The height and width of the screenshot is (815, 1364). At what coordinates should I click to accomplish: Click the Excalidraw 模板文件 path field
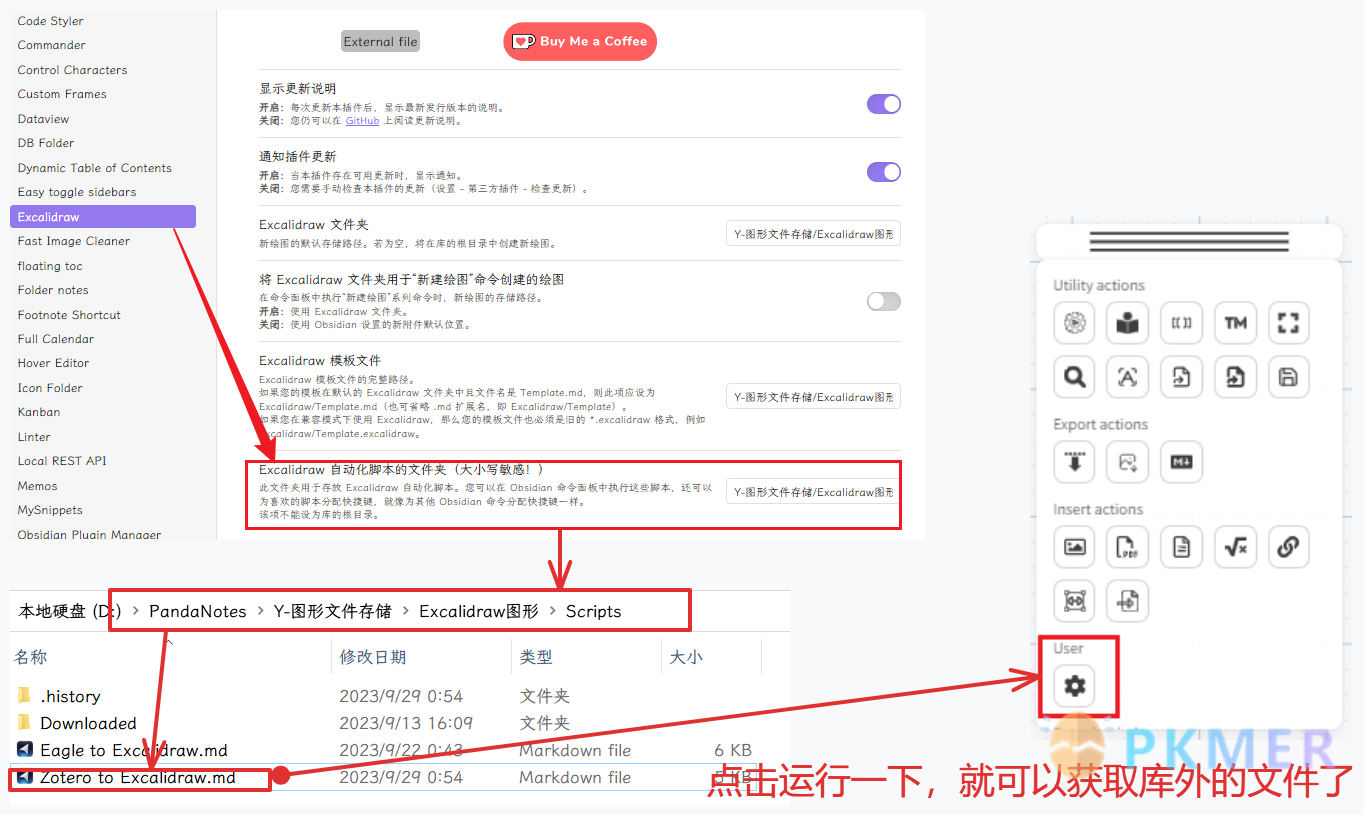[813, 397]
